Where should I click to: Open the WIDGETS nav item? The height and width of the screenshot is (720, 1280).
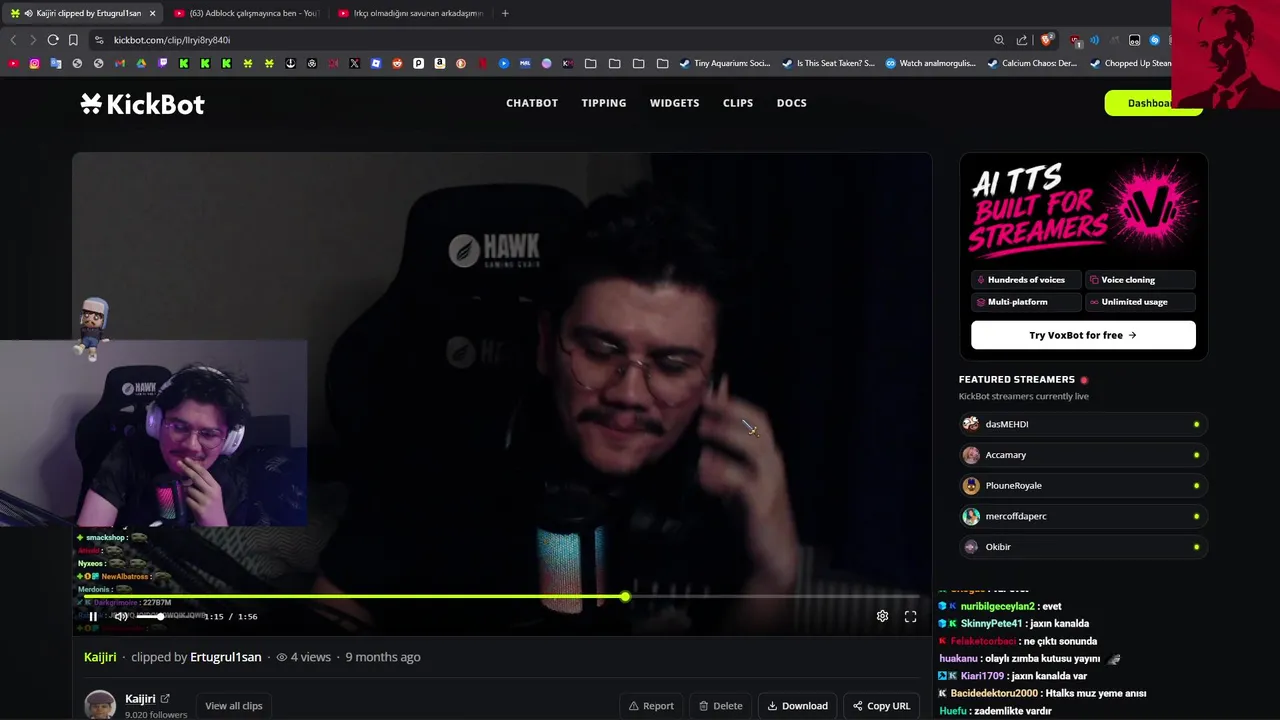click(674, 103)
